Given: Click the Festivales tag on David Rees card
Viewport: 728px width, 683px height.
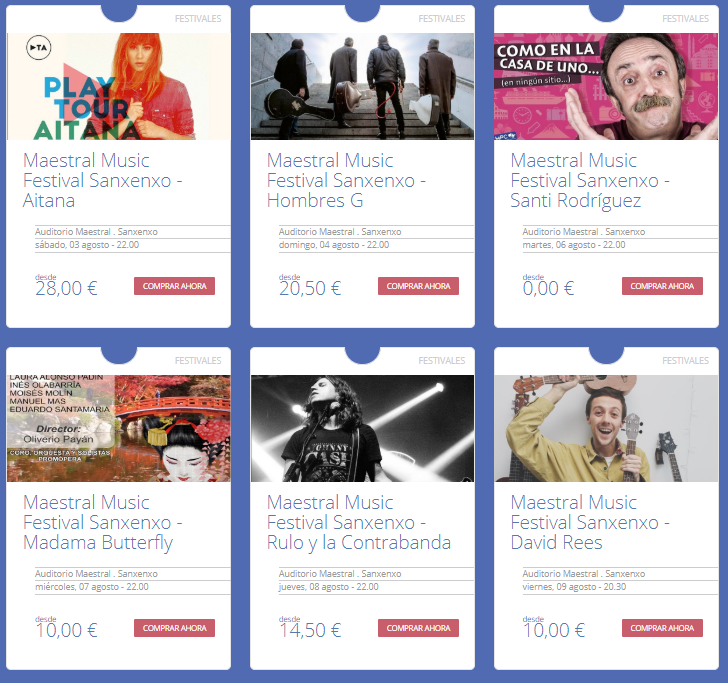Looking at the screenshot, I should pos(685,360).
